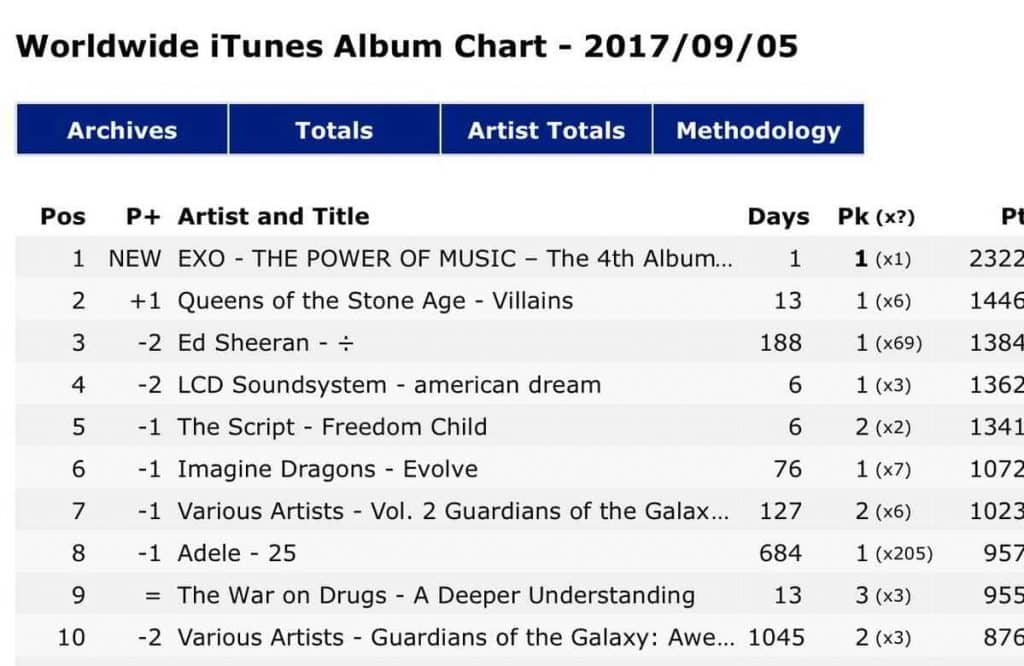Viewport: 1024px width, 666px height.
Task: Open LCD Soundsystem - american dream
Action: [389, 385]
